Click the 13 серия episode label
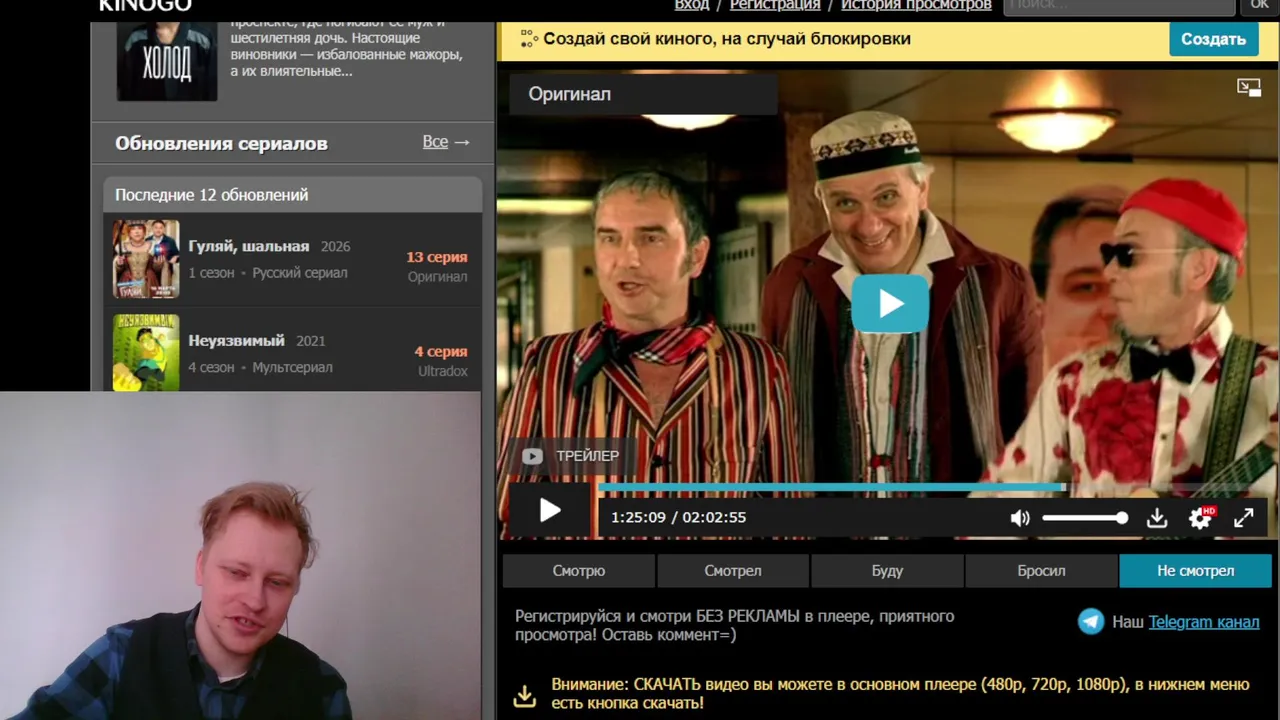Image resolution: width=1280 pixels, height=720 pixels. pyautogui.click(x=436, y=257)
